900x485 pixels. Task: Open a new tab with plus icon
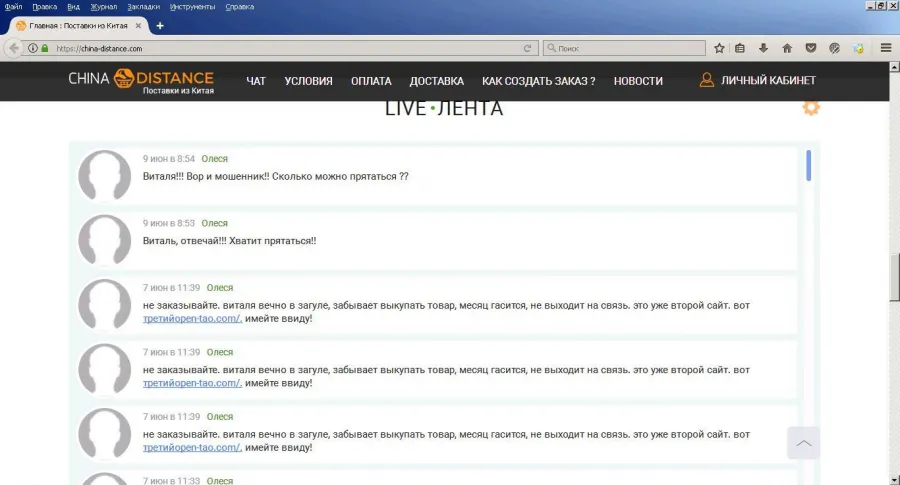click(160, 26)
